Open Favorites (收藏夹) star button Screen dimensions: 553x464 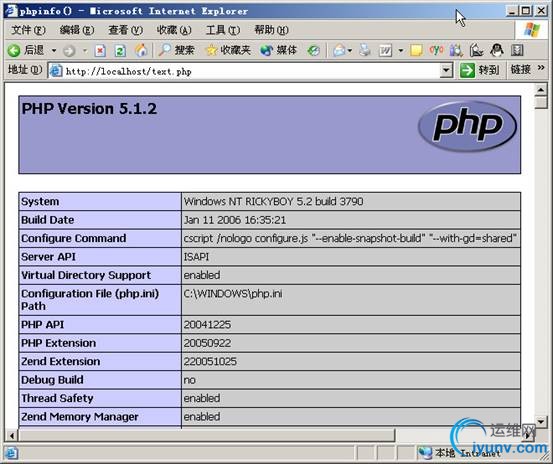click(x=228, y=50)
